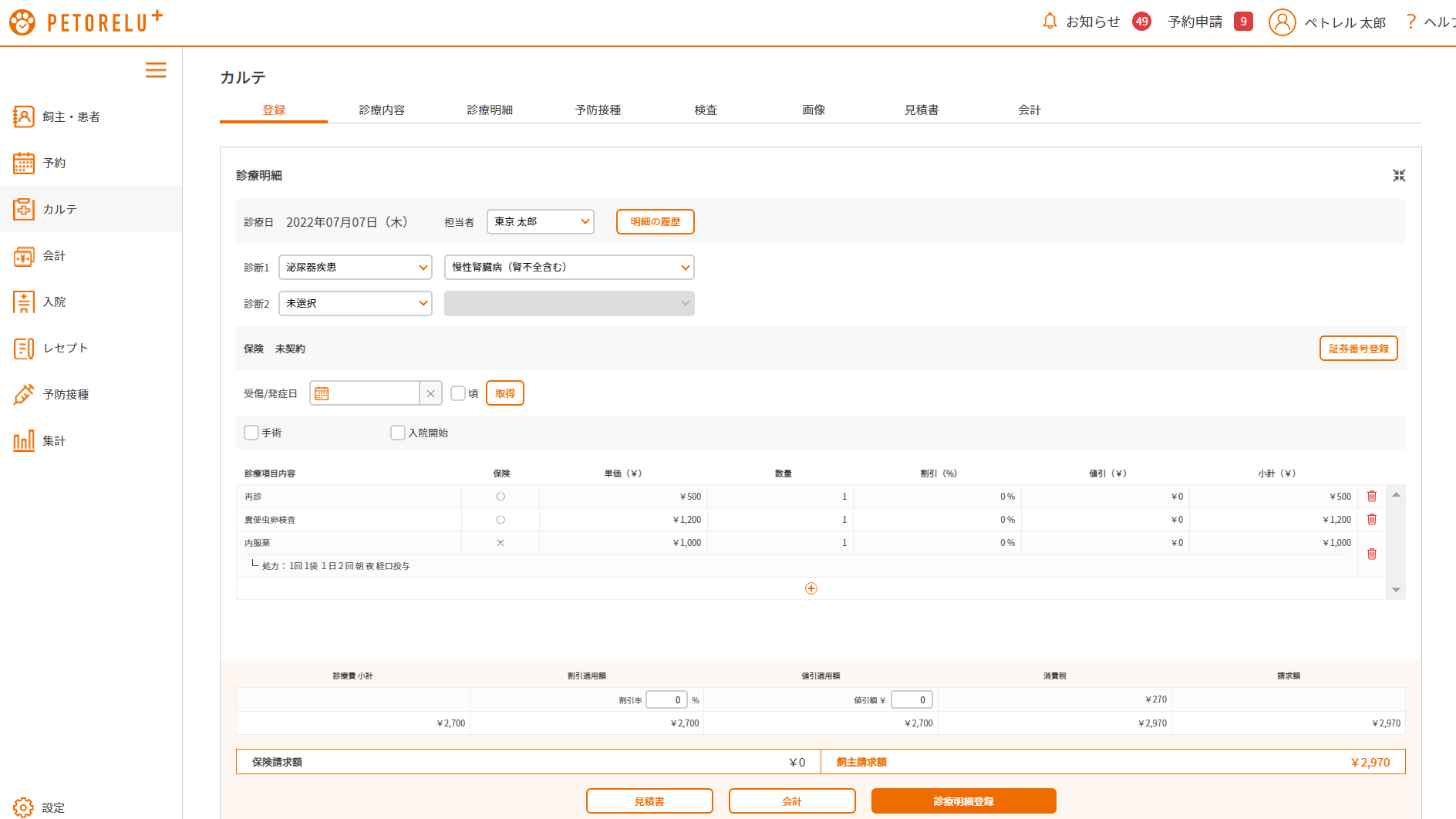Open the 担当者 東京 太郎 dropdown
The width and height of the screenshot is (1456, 819).
coord(541,221)
